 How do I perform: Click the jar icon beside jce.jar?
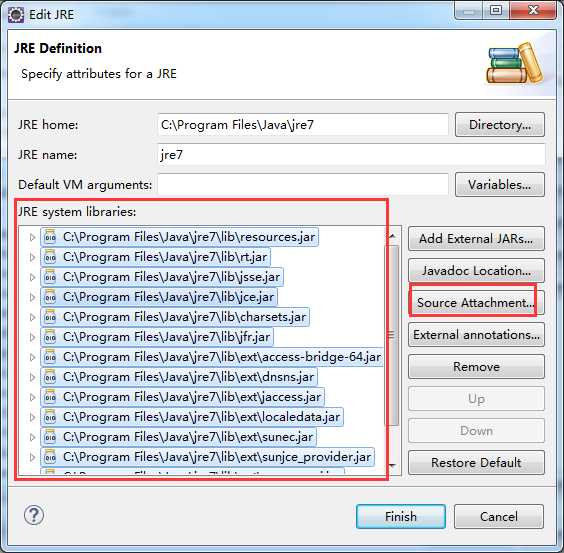pos(50,297)
